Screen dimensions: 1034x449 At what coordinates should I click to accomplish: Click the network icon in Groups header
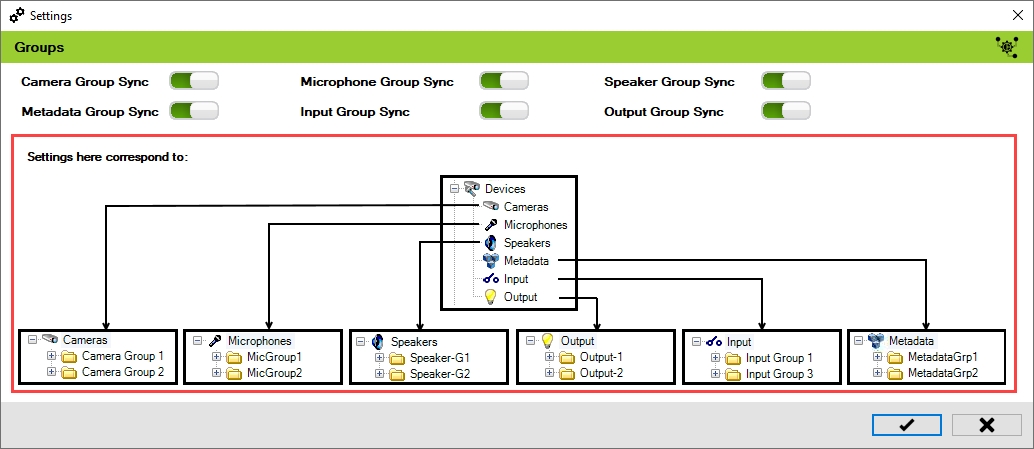pos(1005,46)
